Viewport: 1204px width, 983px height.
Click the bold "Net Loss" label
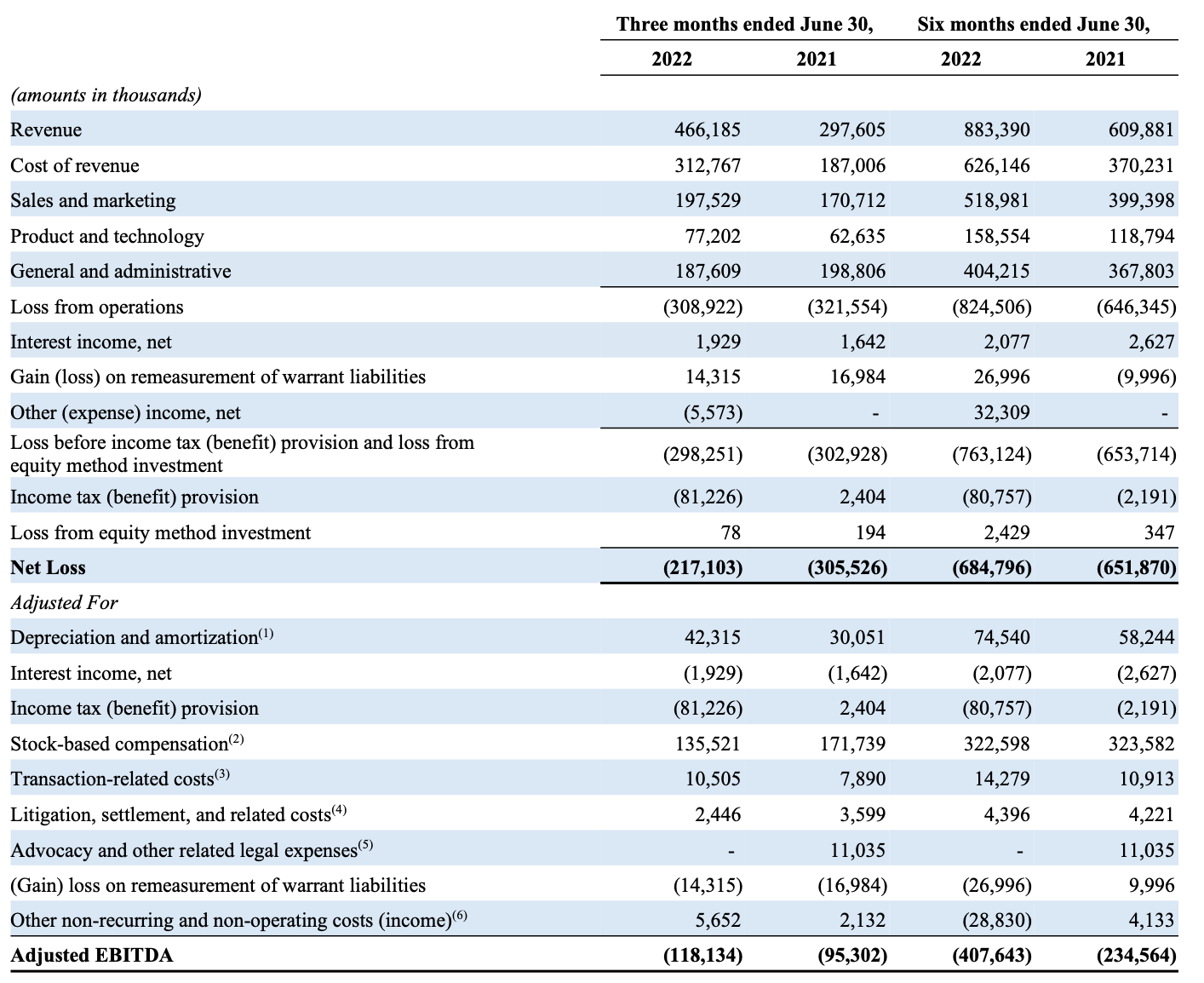click(48, 567)
